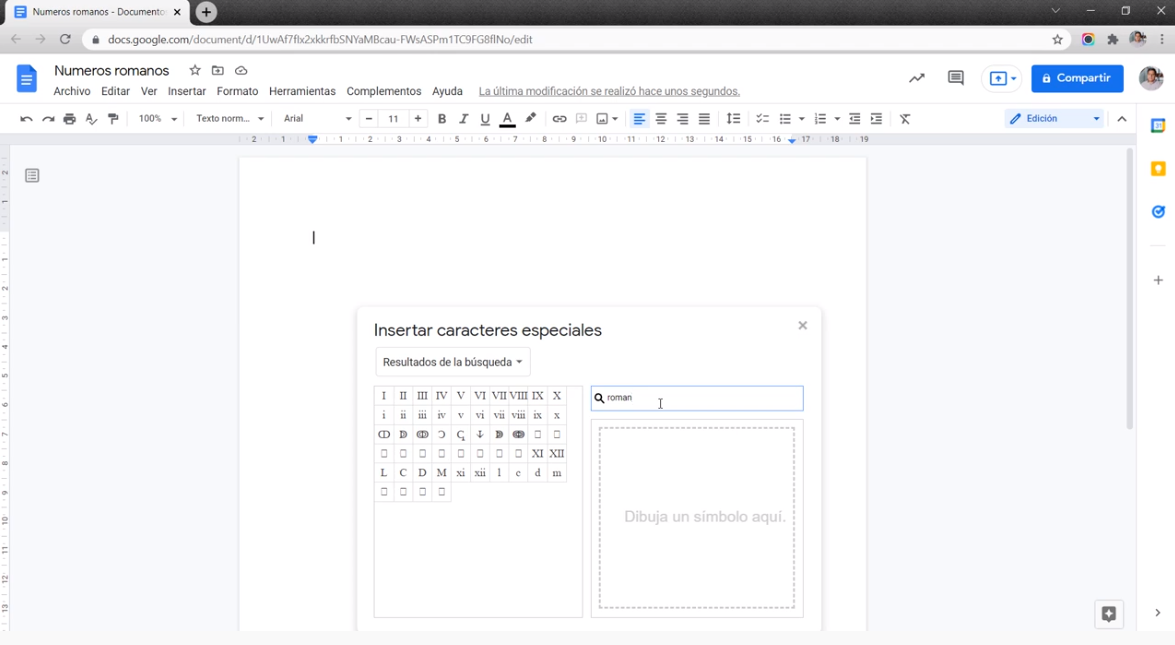Decrease font size with minus button
1175x645 pixels.
[x=369, y=119]
